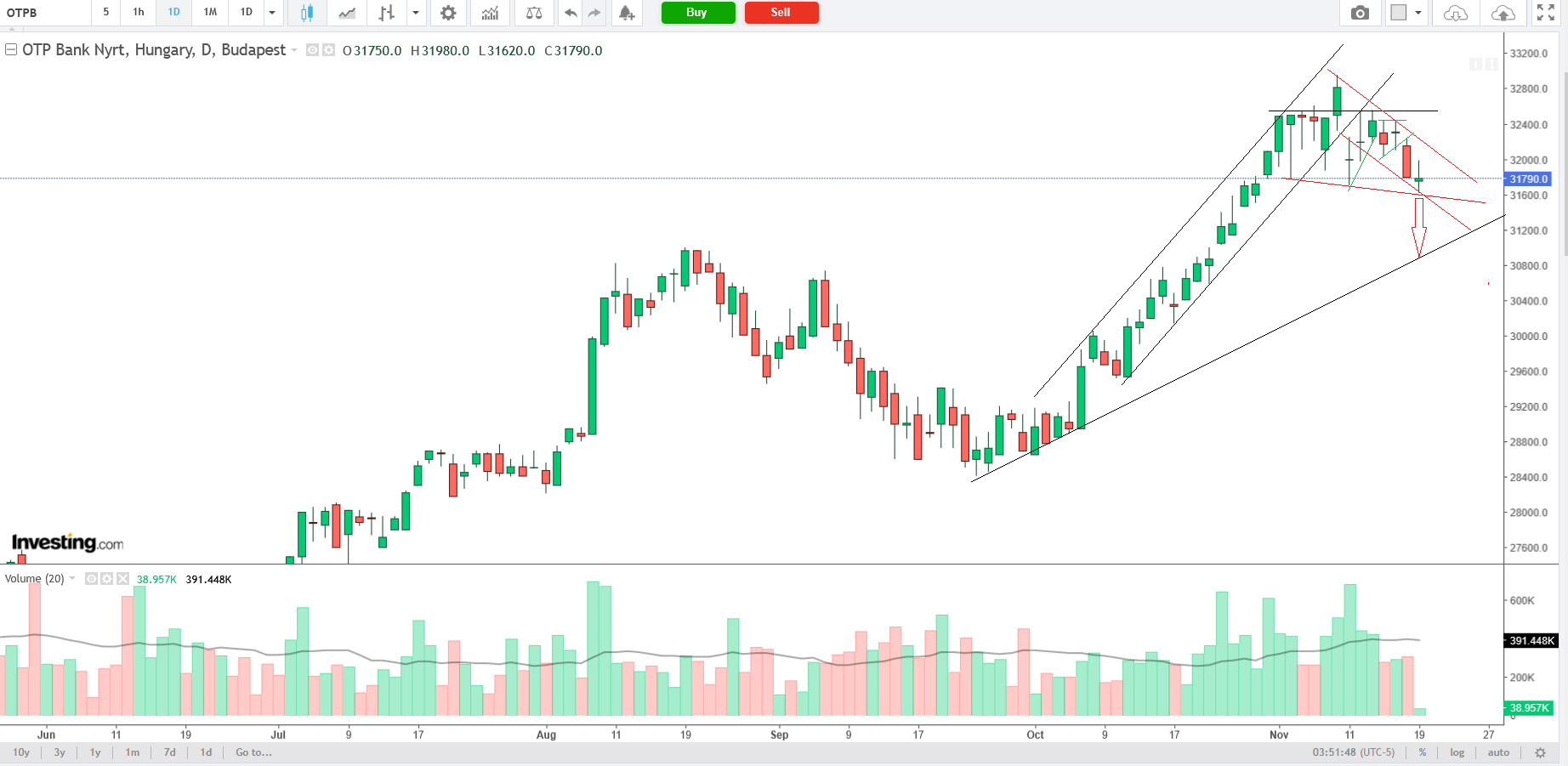
Task: Open chart properties gear in toolbar
Action: click(x=448, y=13)
